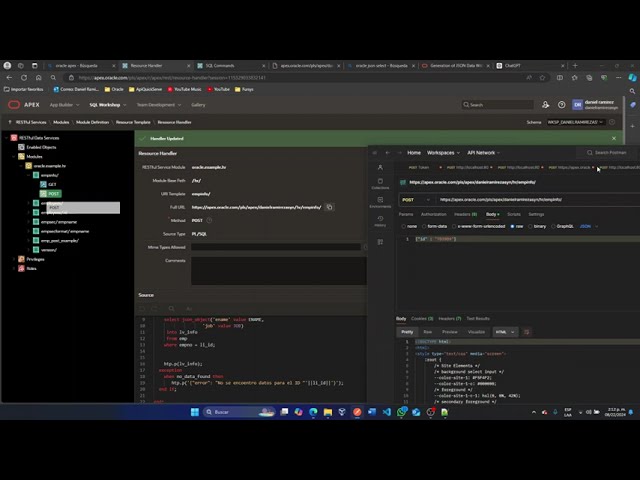Open Gallery in APEX header
This screenshot has height=480, width=640.
point(198,105)
